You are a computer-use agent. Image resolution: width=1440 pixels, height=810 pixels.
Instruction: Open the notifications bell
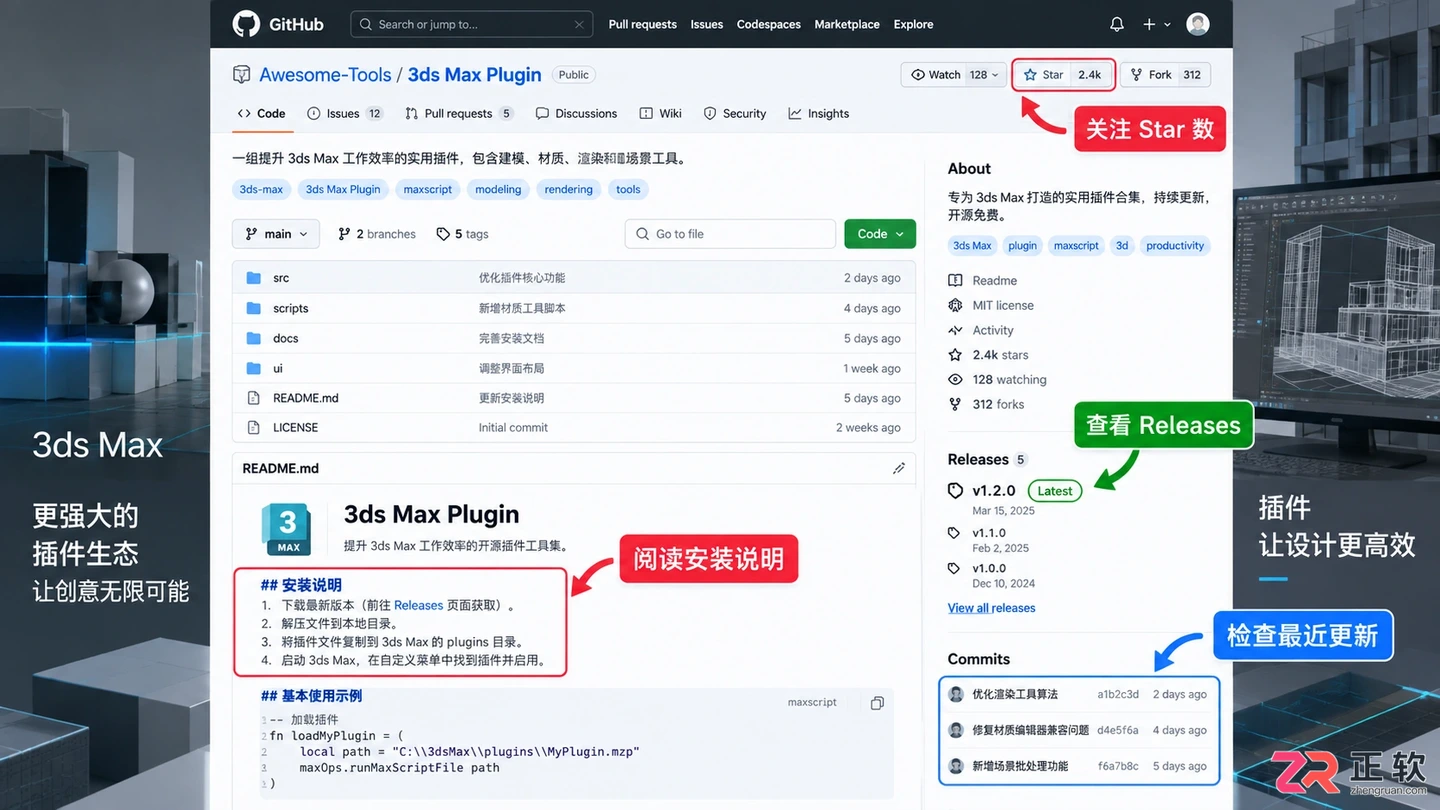click(1117, 24)
